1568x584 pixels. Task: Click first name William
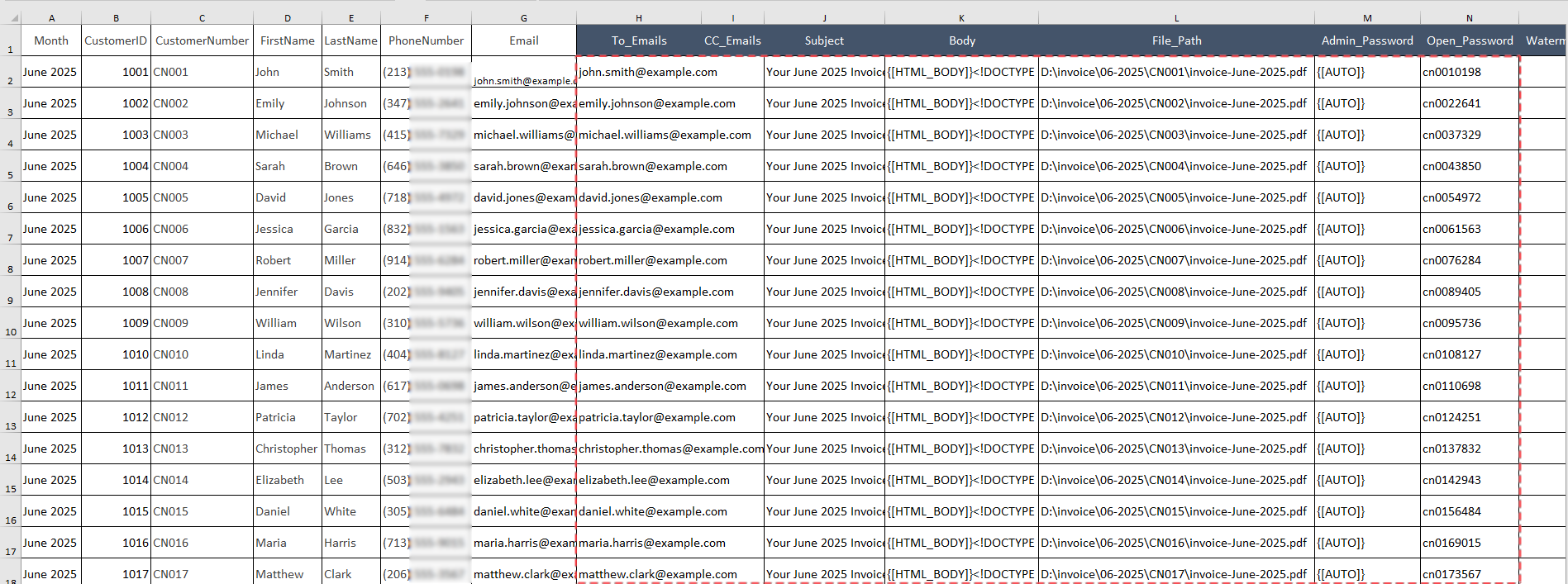click(288, 323)
